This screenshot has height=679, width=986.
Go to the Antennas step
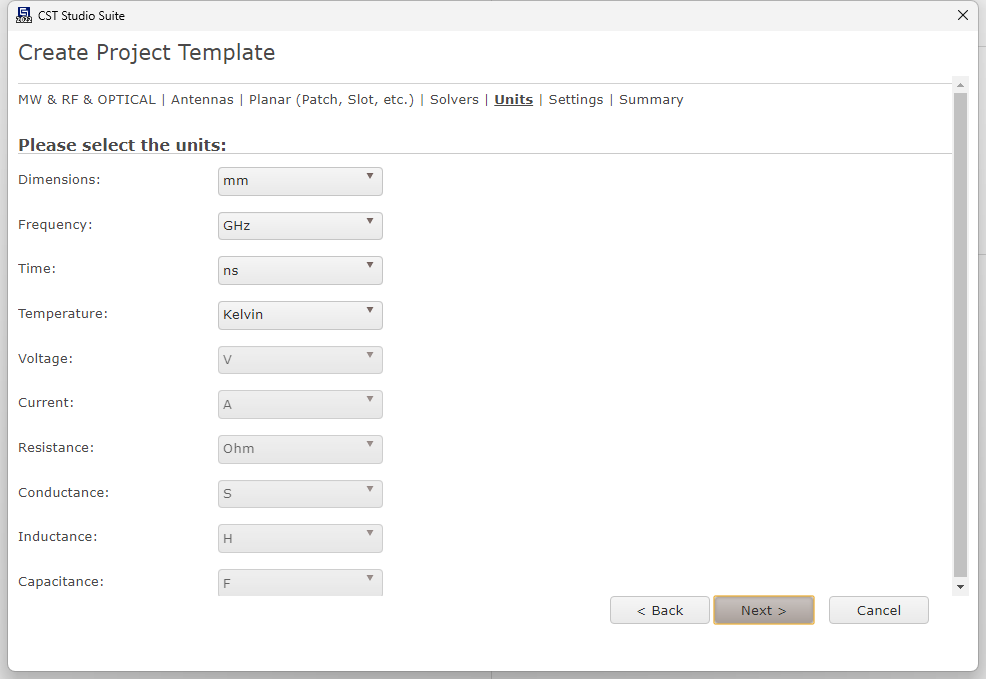(202, 99)
